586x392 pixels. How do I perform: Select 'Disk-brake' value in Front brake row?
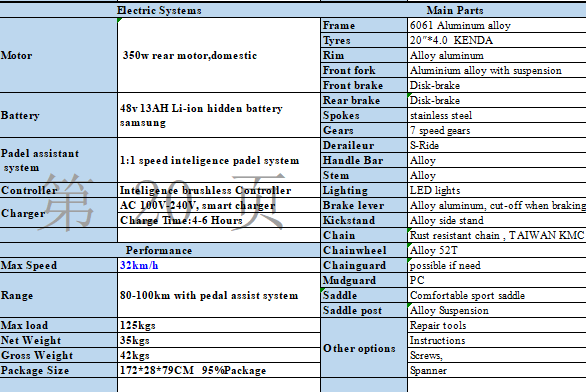click(497, 85)
